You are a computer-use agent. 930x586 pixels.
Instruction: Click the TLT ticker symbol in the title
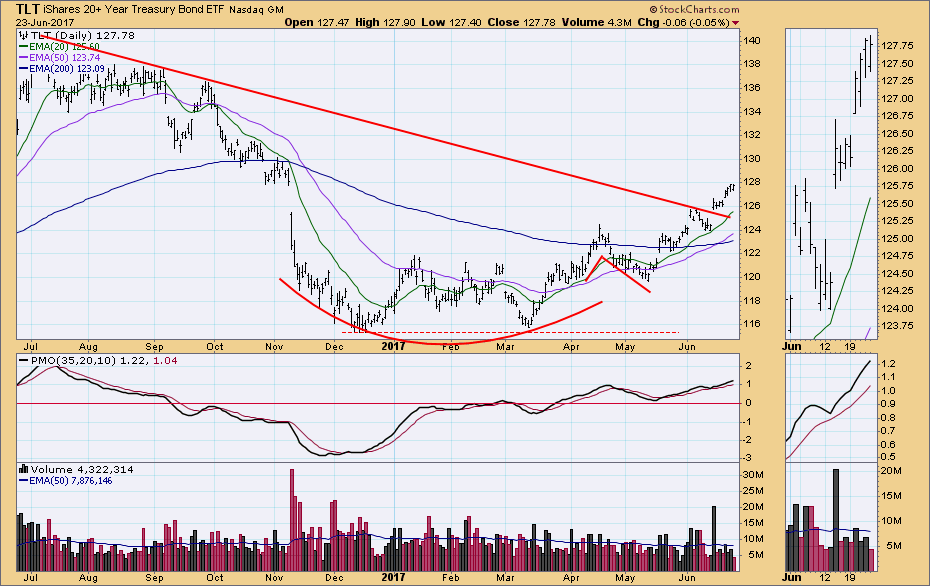[x=28, y=9]
